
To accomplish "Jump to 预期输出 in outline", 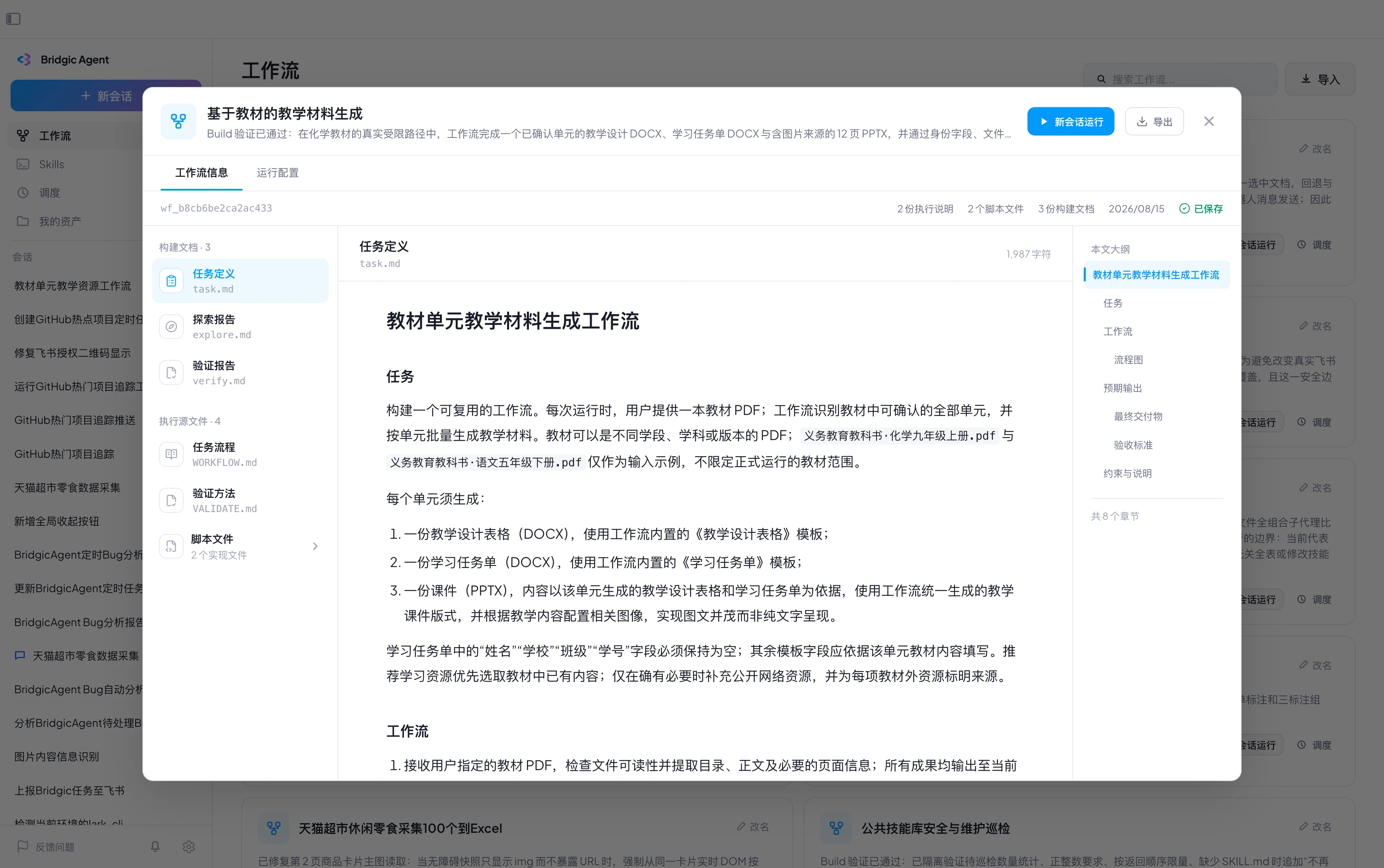I will tap(1123, 388).
